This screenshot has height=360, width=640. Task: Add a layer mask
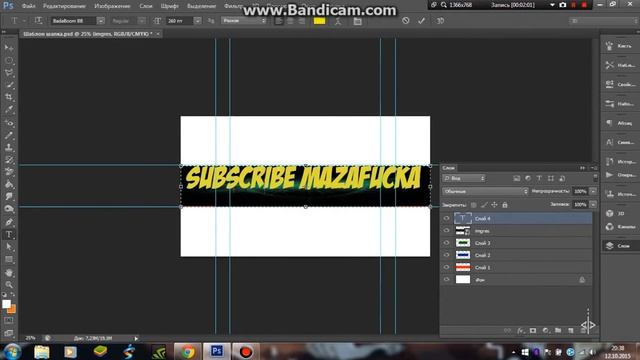click(533, 331)
